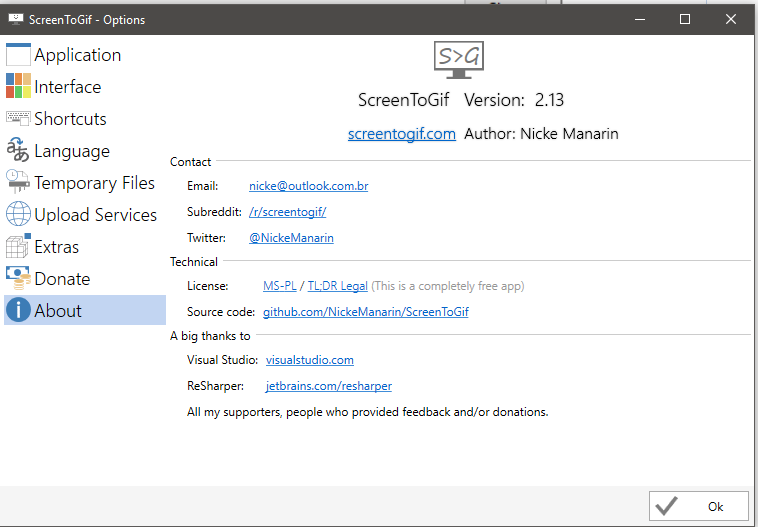Open the Upload Services tab

pyautogui.click(x=85, y=214)
